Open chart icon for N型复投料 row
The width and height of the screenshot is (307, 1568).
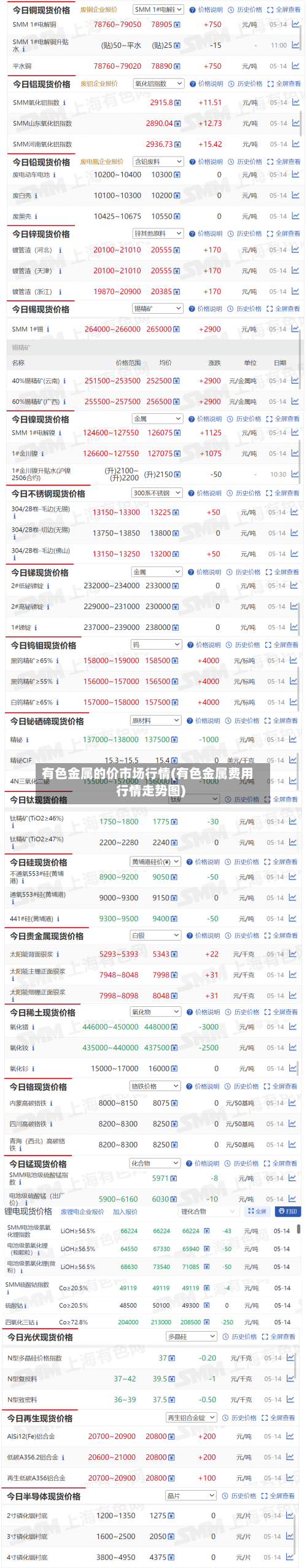tap(291, 1379)
